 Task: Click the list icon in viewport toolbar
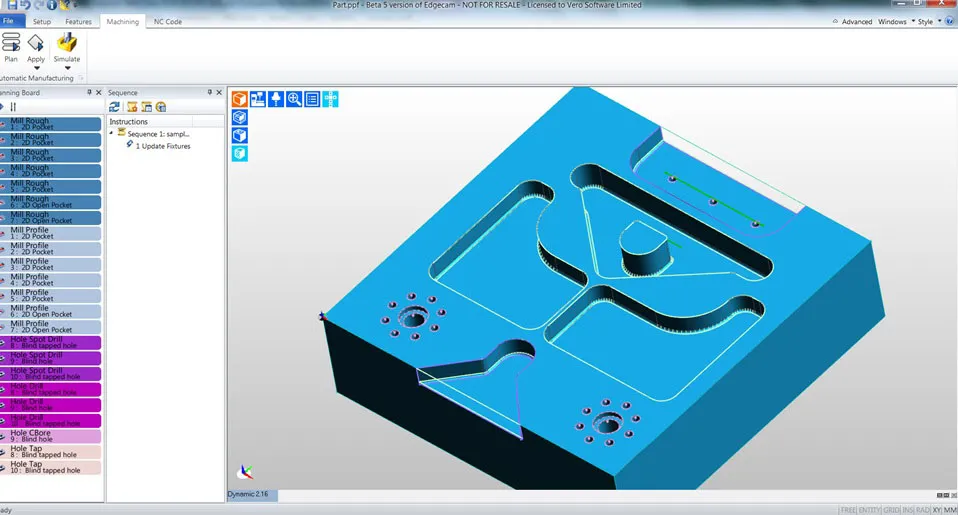312,98
